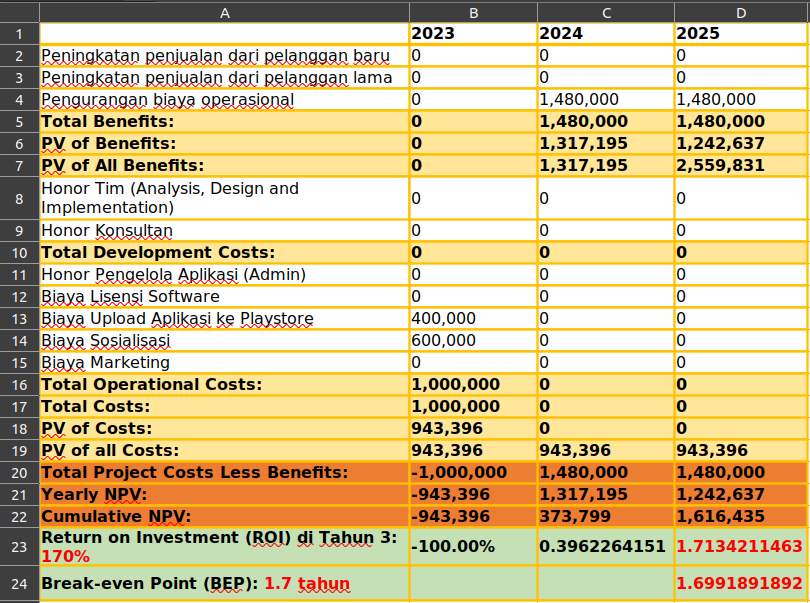The height and width of the screenshot is (603, 810).
Task: Click the red 1.6991891892 BEP value
Action: point(740,583)
